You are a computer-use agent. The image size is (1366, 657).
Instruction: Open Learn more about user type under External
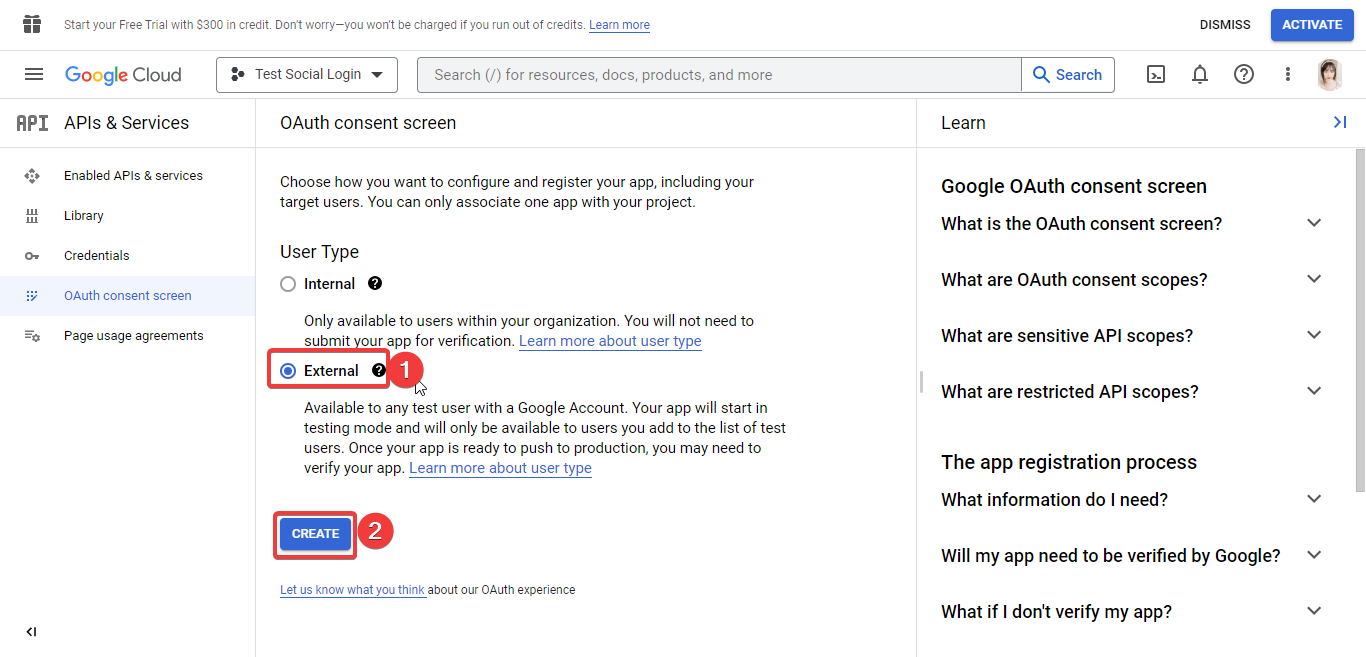[x=500, y=468]
